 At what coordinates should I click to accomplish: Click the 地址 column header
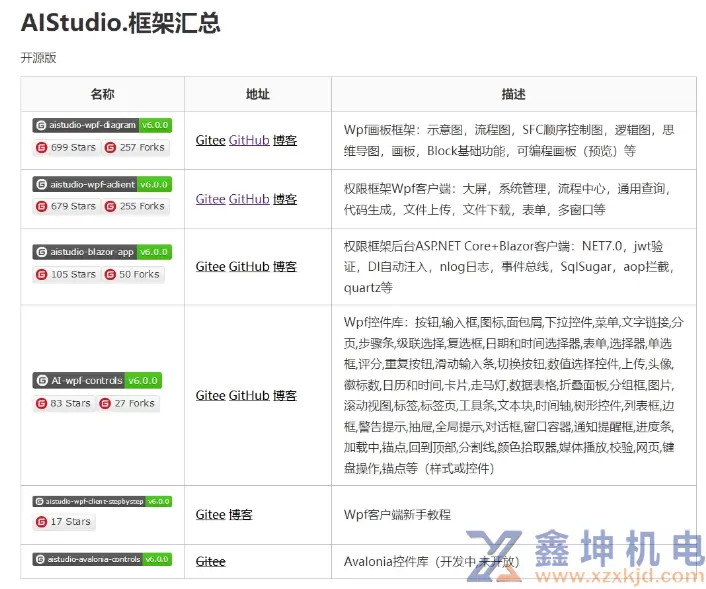tap(258, 94)
